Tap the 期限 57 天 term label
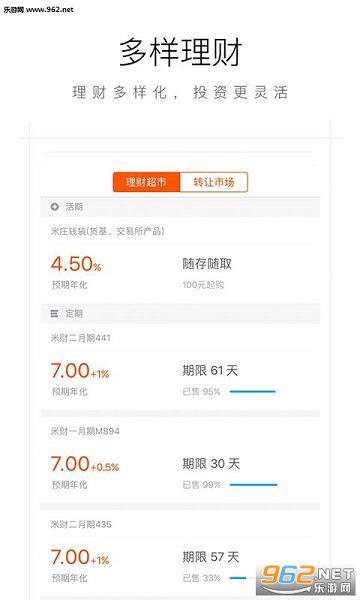360x600 pixels. click(x=210, y=557)
